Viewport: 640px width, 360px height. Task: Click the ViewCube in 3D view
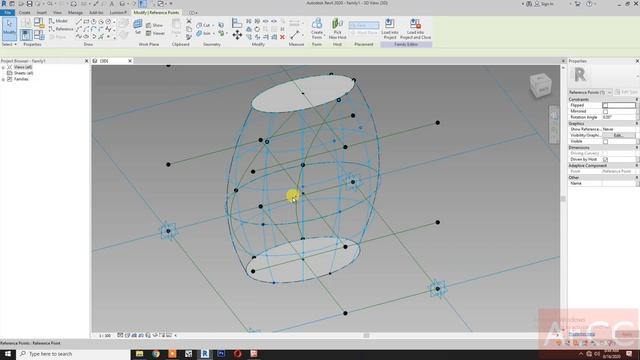tap(540, 85)
